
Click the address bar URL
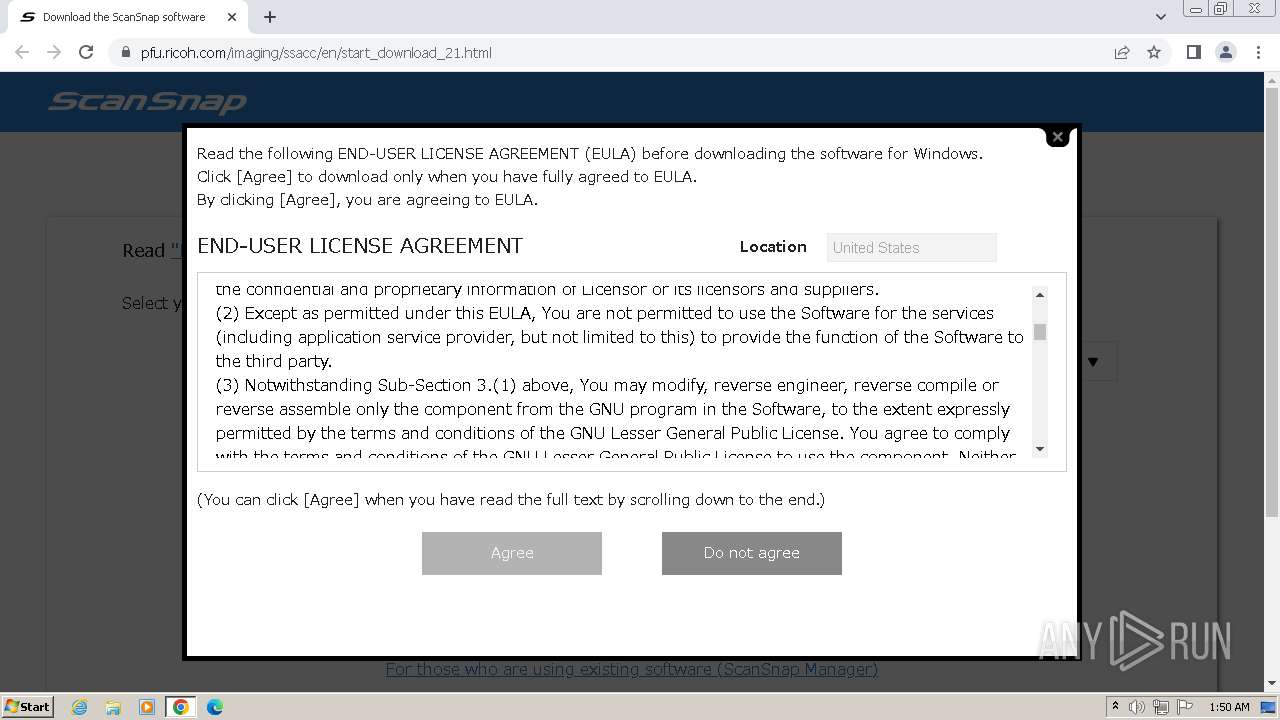coord(316,53)
